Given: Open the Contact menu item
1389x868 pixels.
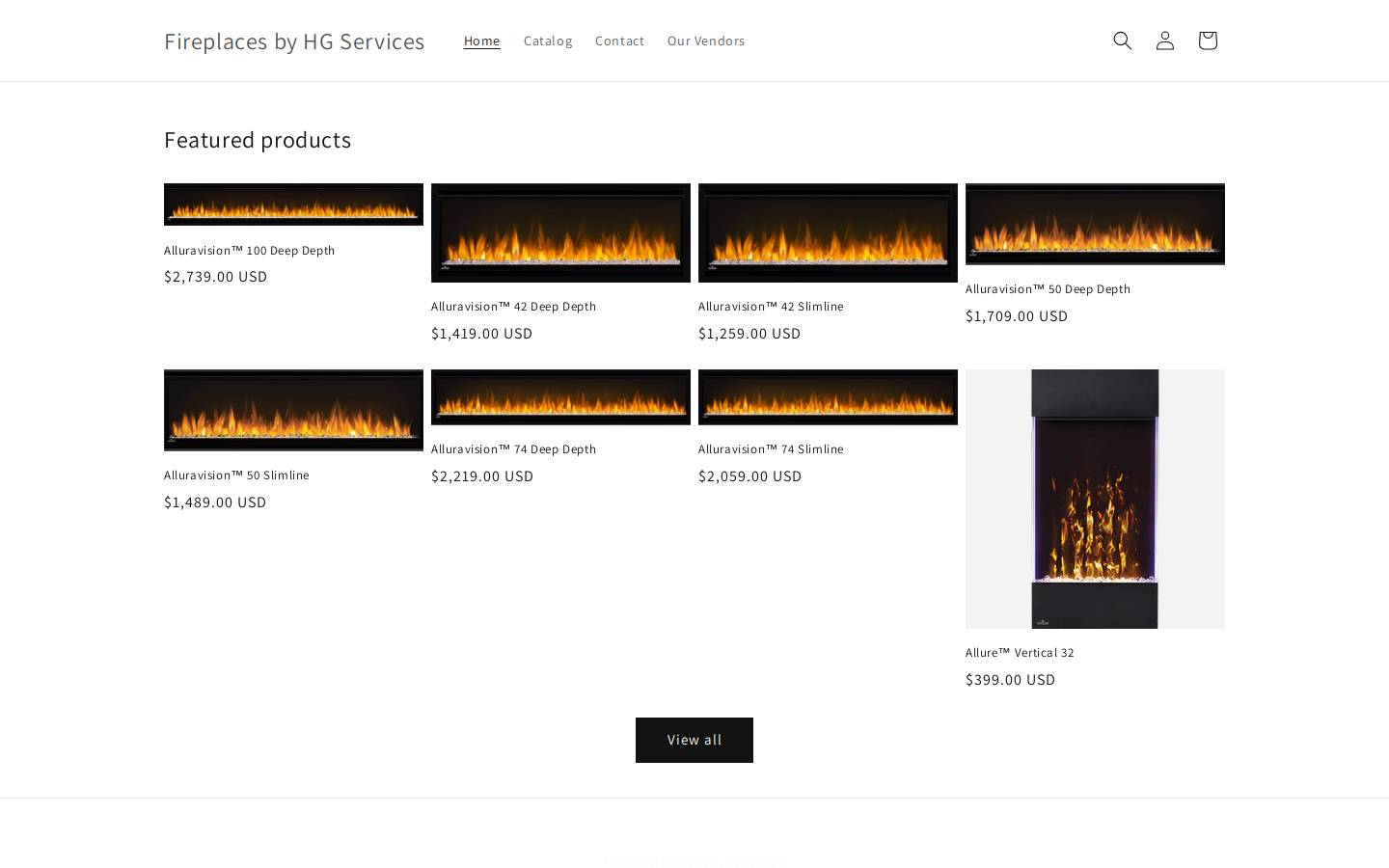Looking at the screenshot, I should 619,41.
